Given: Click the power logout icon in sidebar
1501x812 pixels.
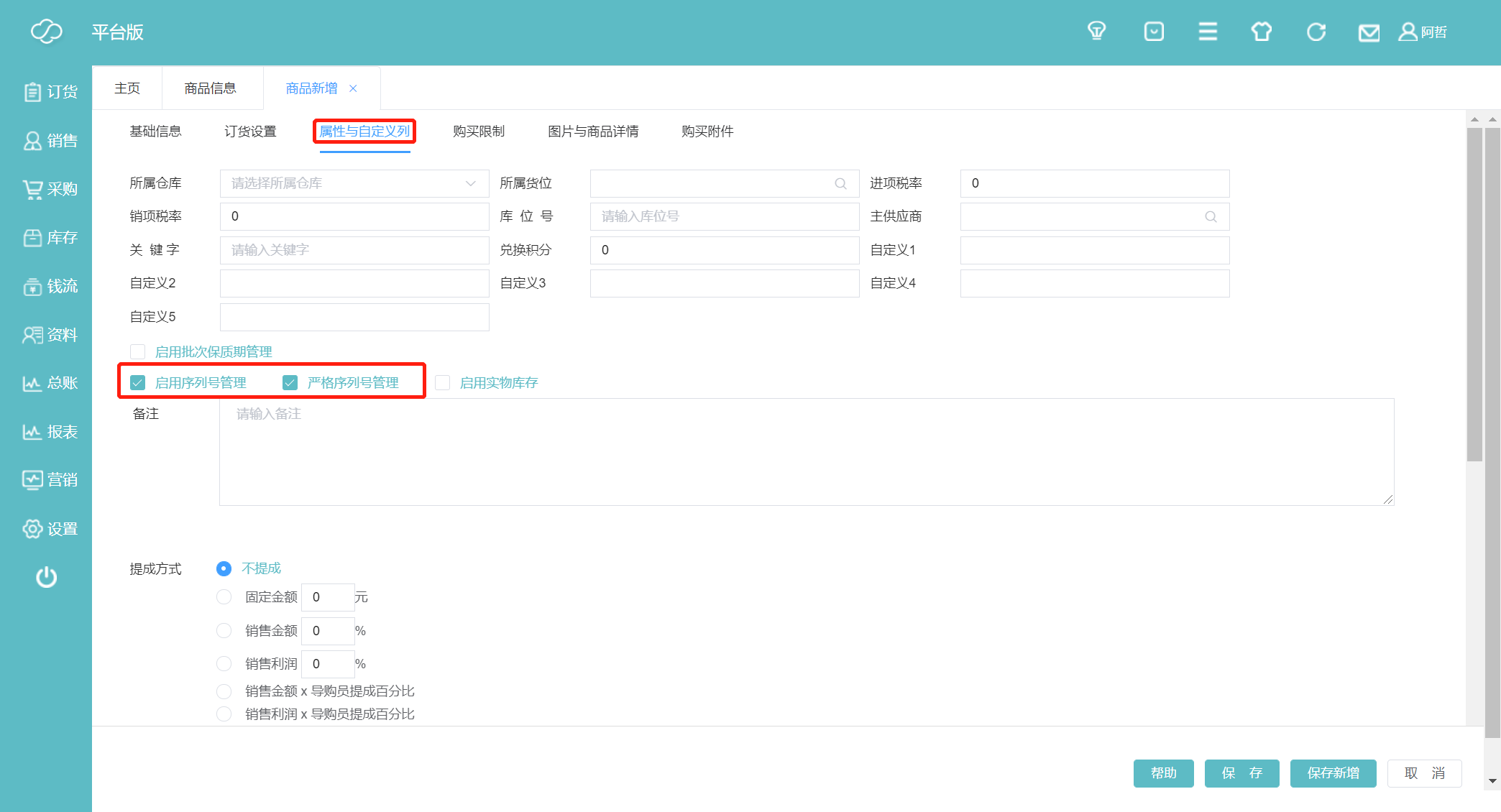Looking at the screenshot, I should coord(46,577).
